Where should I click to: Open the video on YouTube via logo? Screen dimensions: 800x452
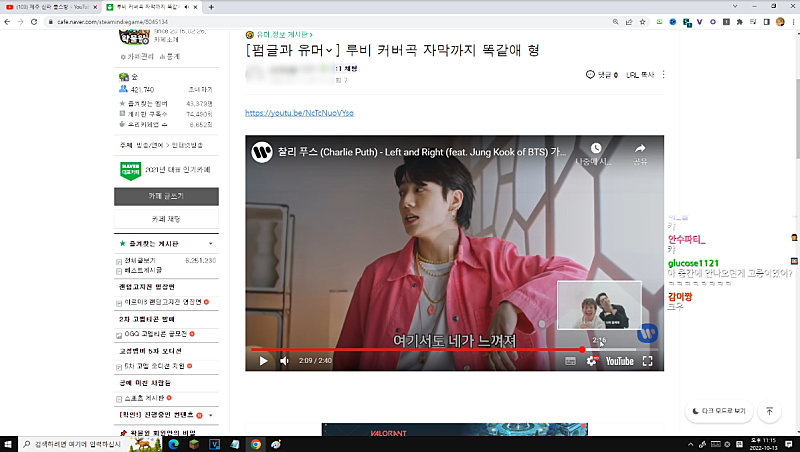click(x=619, y=361)
